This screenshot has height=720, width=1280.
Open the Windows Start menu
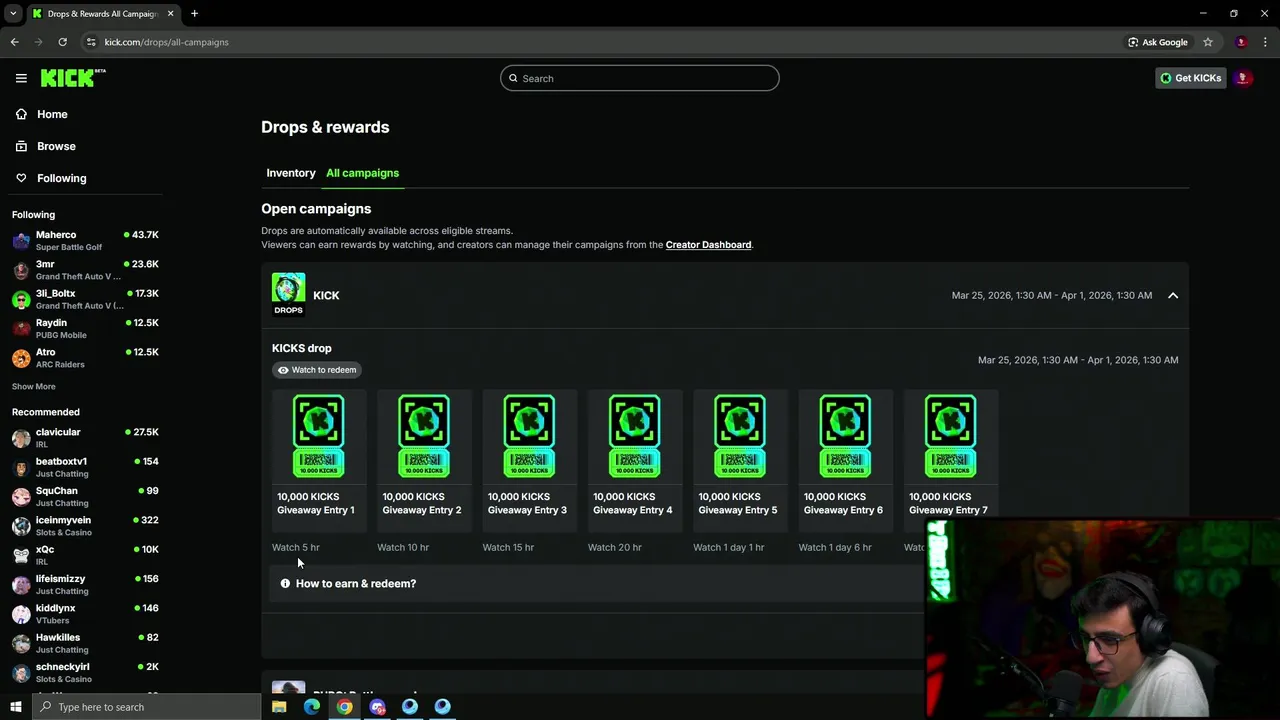tap(15, 707)
